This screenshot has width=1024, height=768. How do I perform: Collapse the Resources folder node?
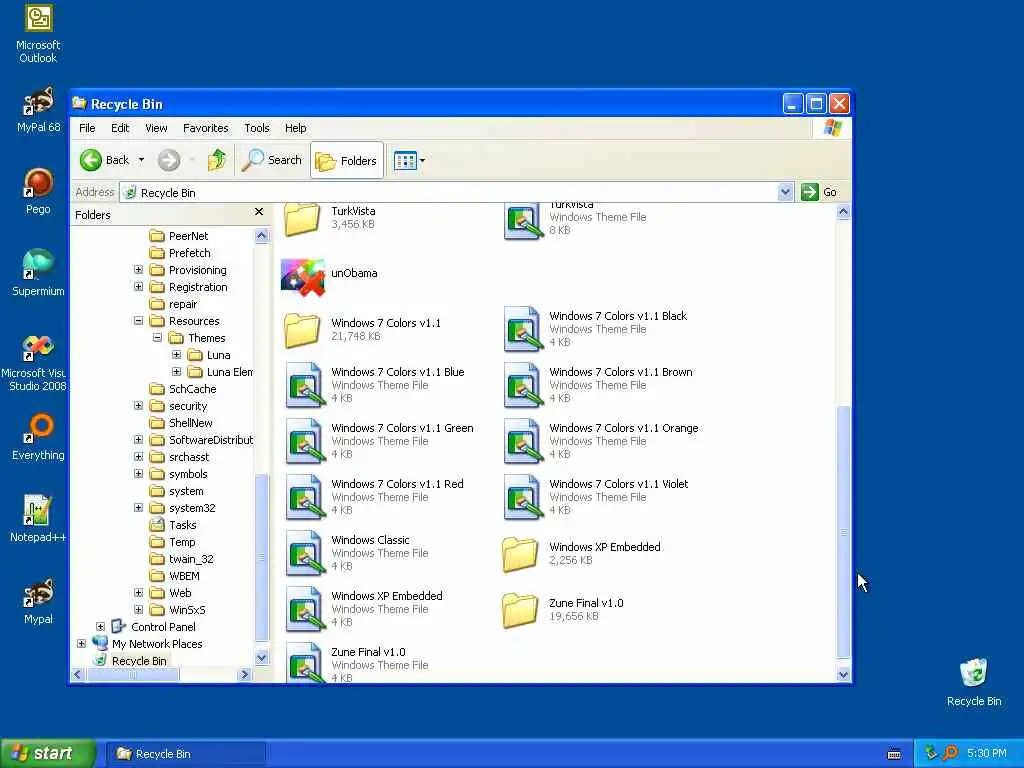[138, 321]
